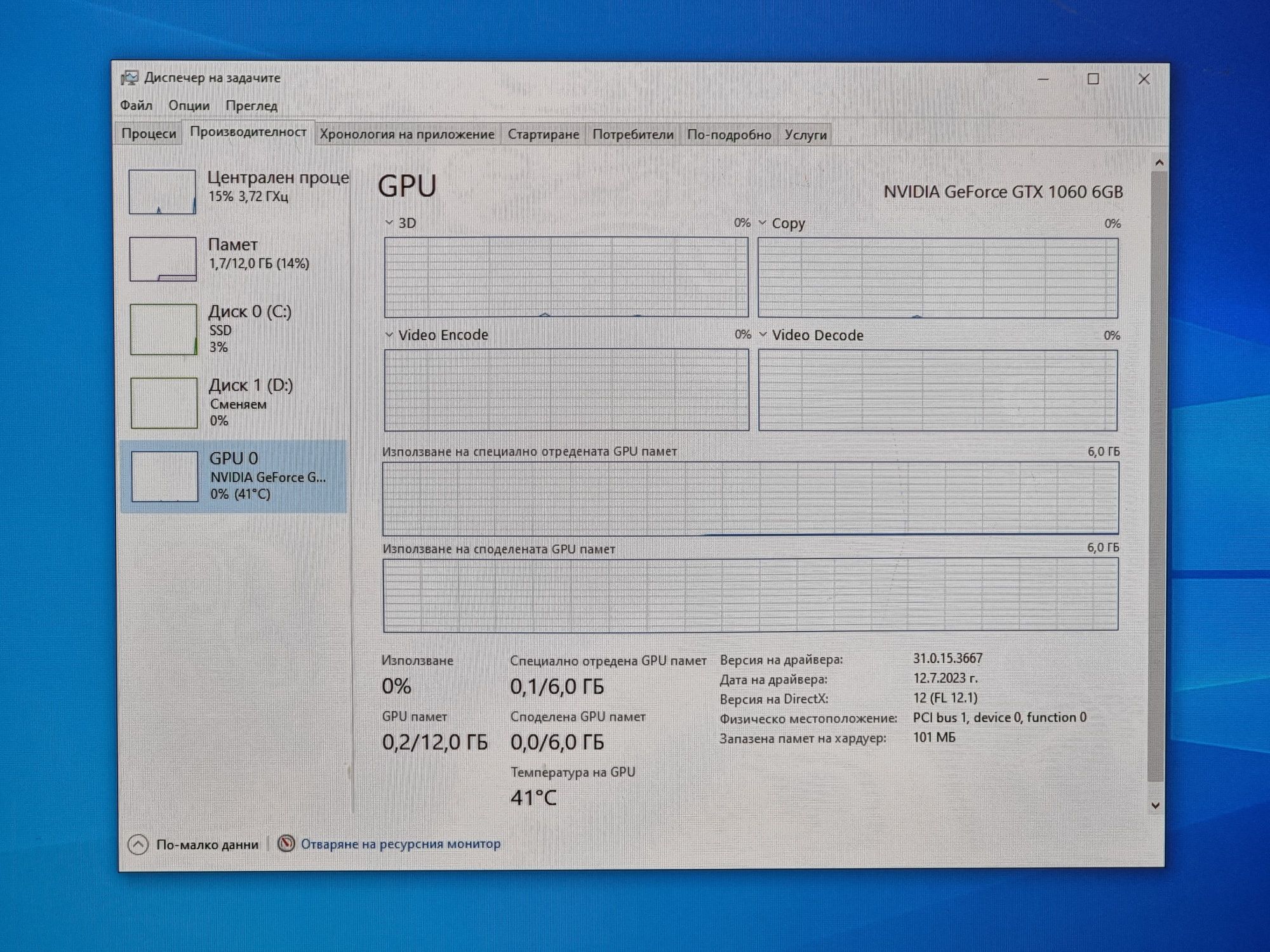Image resolution: width=1270 pixels, height=952 pixels.
Task: Click the dedicated GPU memory usage graph
Action: pyautogui.click(x=751, y=499)
